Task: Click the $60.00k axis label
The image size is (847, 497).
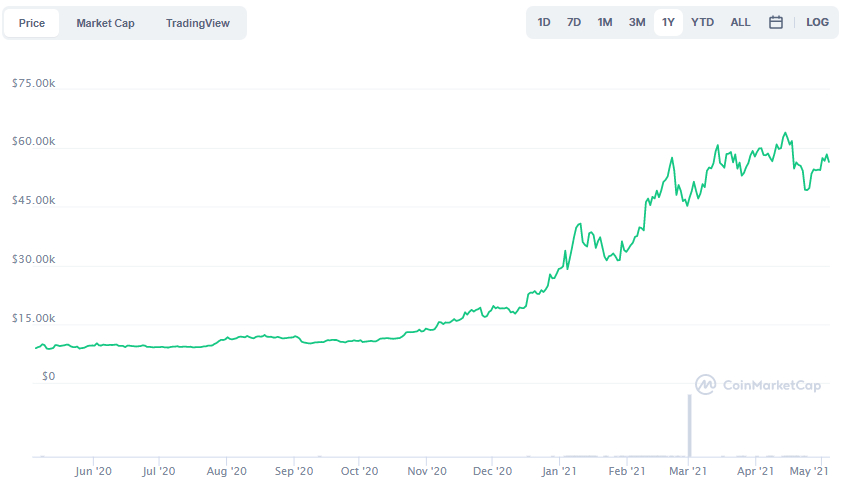Action: click(33, 142)
